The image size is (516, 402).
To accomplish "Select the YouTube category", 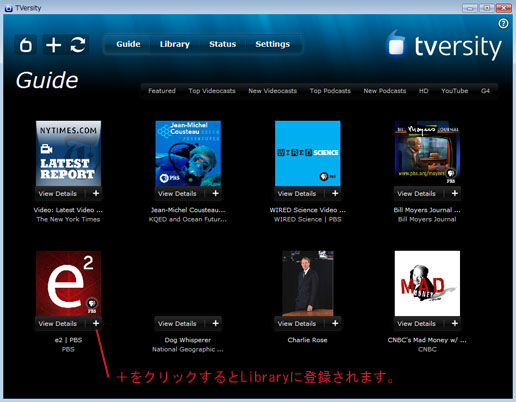I will (455, 91).
